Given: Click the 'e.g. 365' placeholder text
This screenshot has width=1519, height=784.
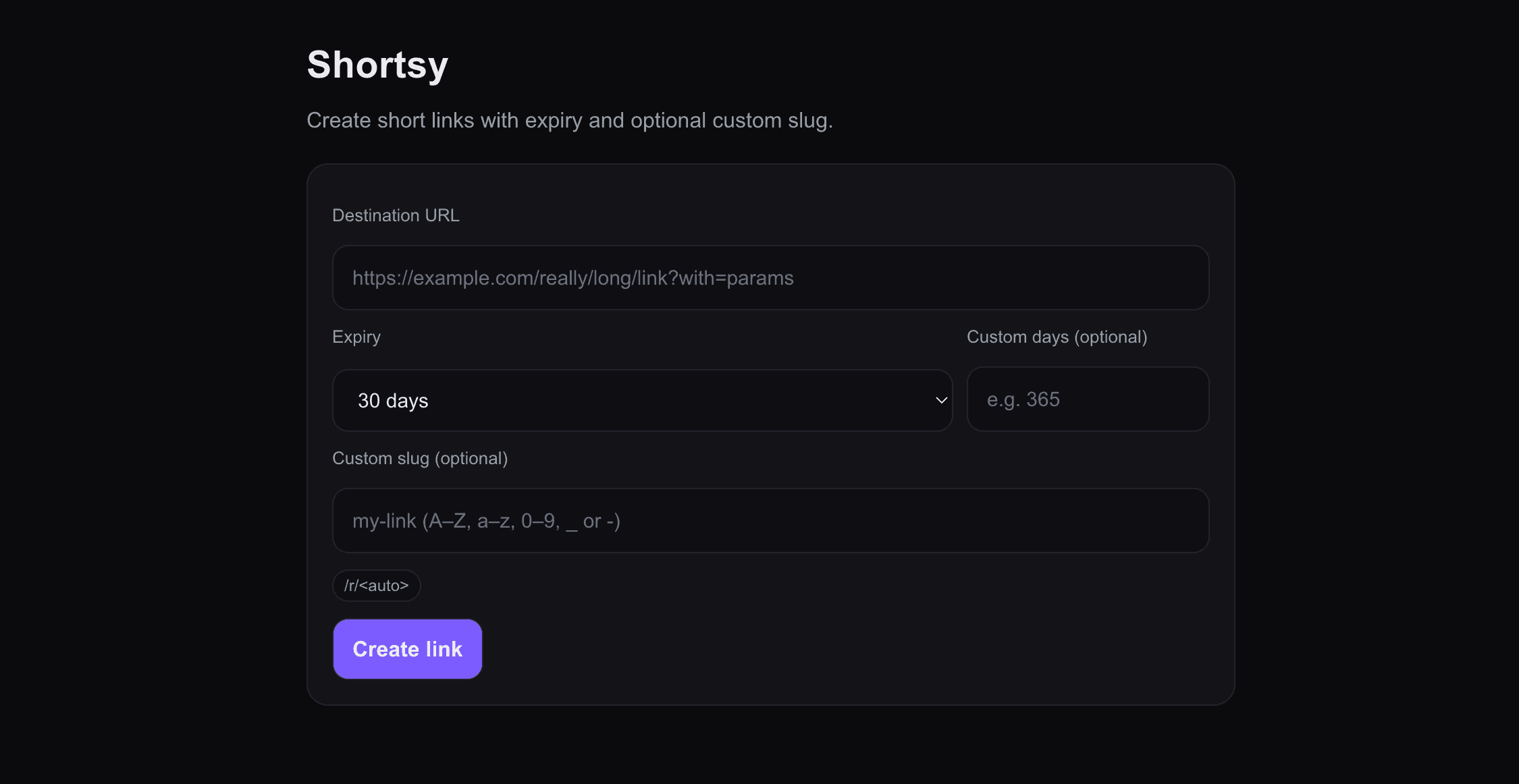Looking at the screenshot, I should point(1023,399).
